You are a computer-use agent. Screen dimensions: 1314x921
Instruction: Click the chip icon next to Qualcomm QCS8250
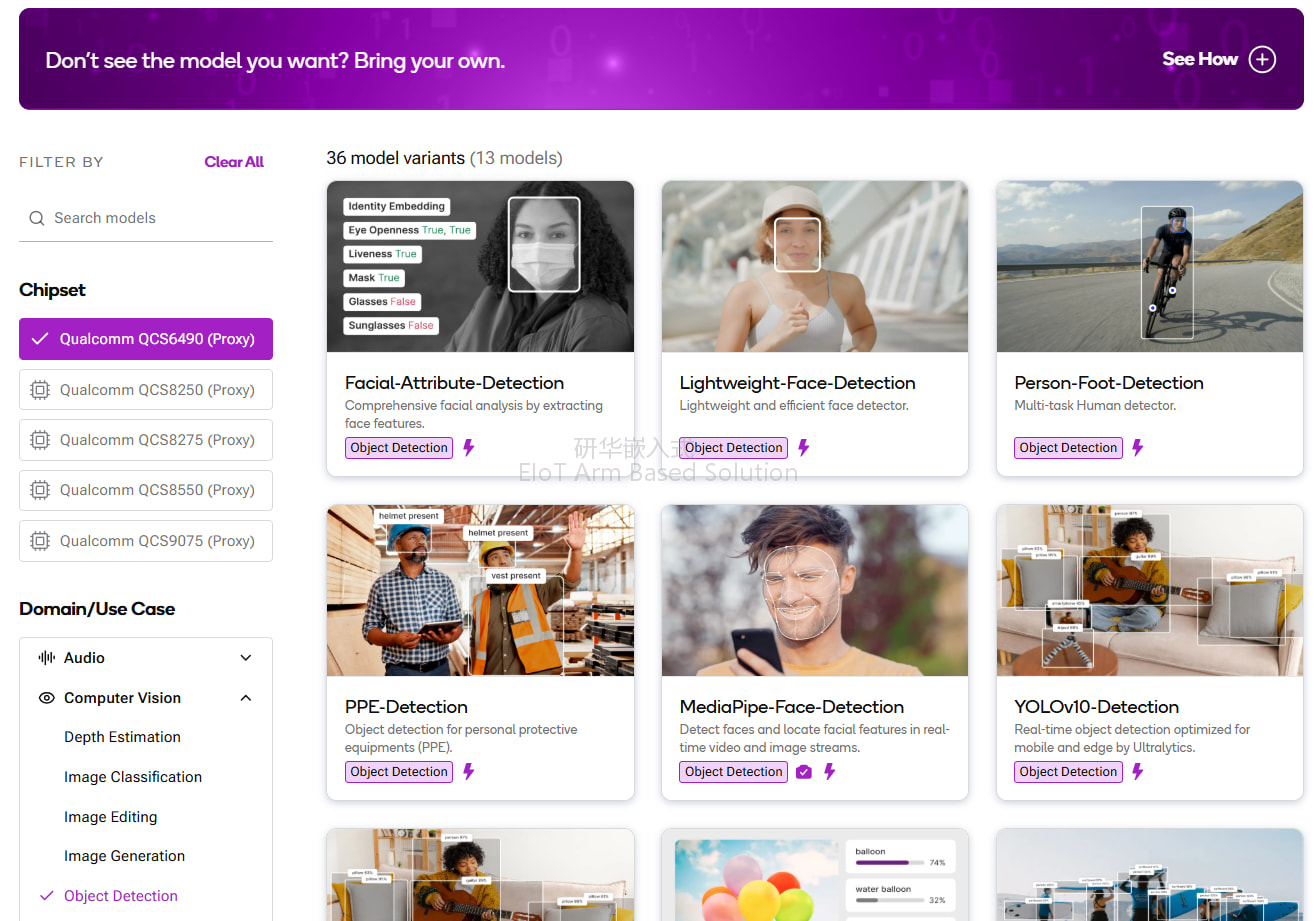coord(40,390)
